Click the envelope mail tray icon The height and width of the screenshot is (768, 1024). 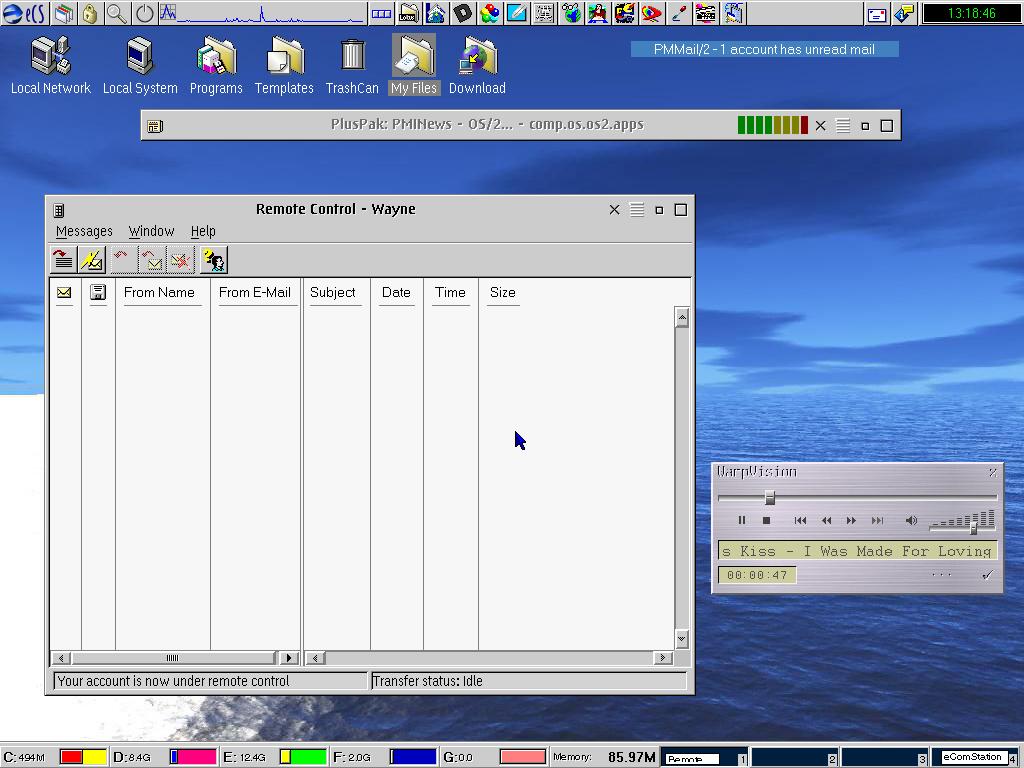pyautogui.click(x=876, y=14)
